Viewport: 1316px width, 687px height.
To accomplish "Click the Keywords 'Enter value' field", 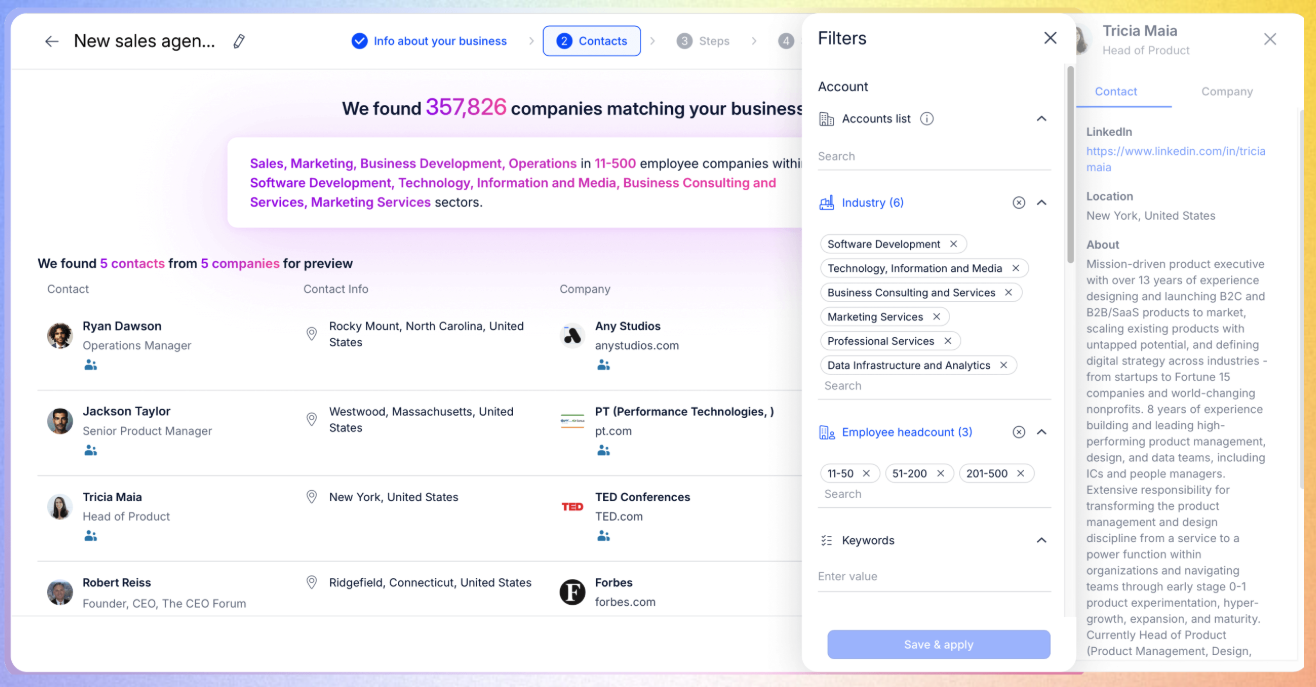I will 934,576.
